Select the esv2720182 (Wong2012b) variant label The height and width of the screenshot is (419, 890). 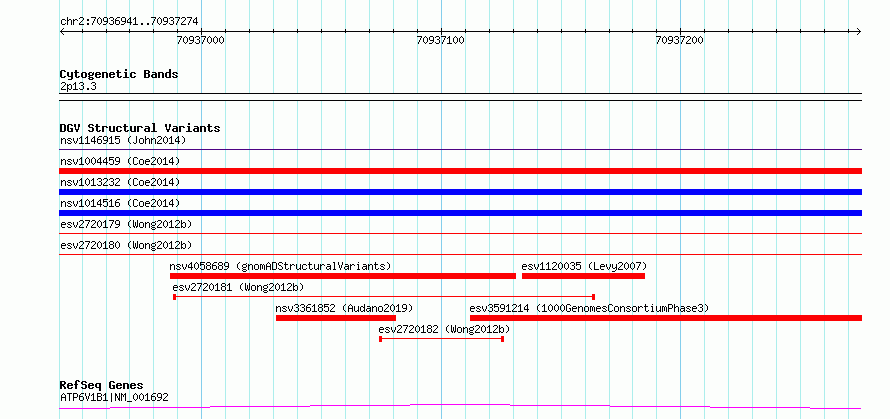444,329
